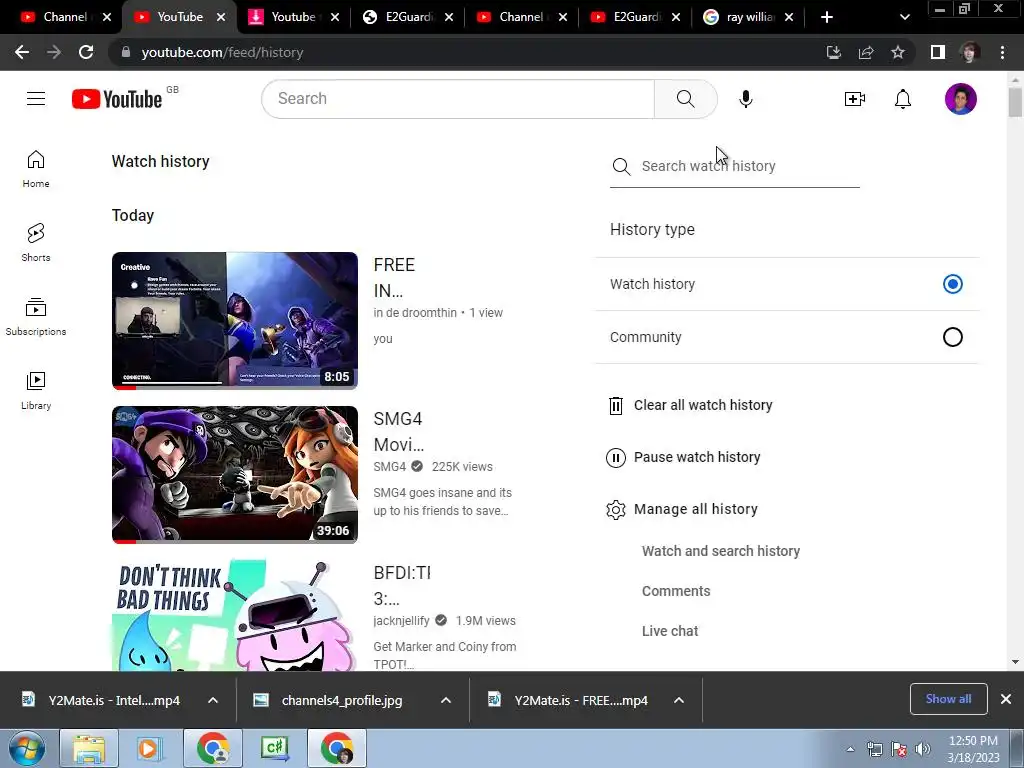Click the YouTube Search input field
1024x768 pixels.
[458, 99]
